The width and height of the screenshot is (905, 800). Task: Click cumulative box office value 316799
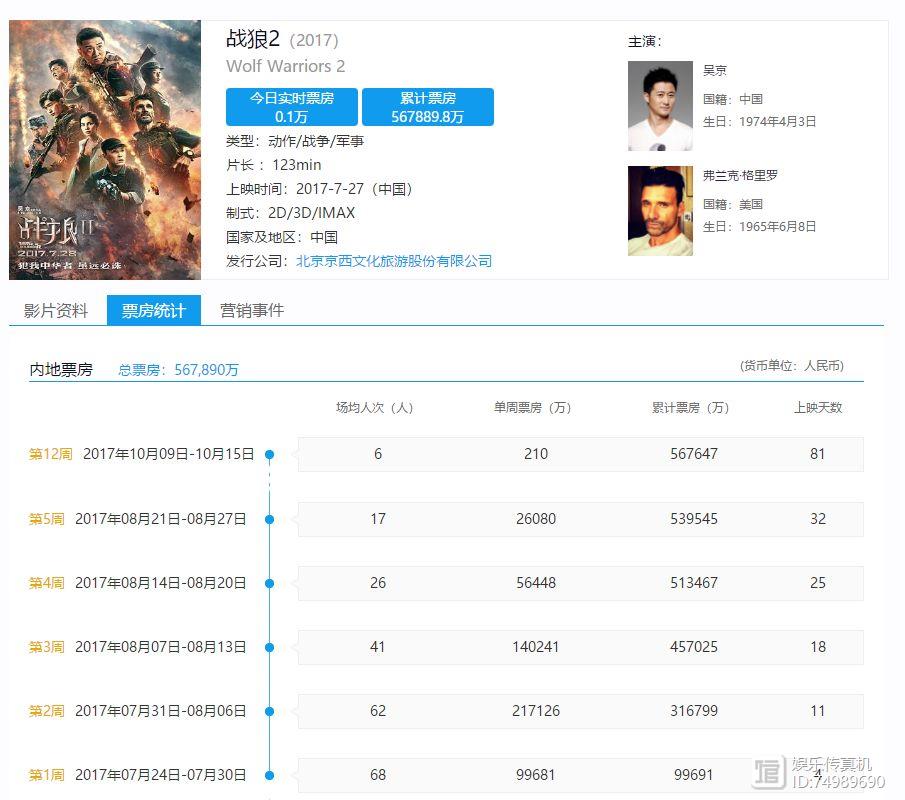click(694, 711)
